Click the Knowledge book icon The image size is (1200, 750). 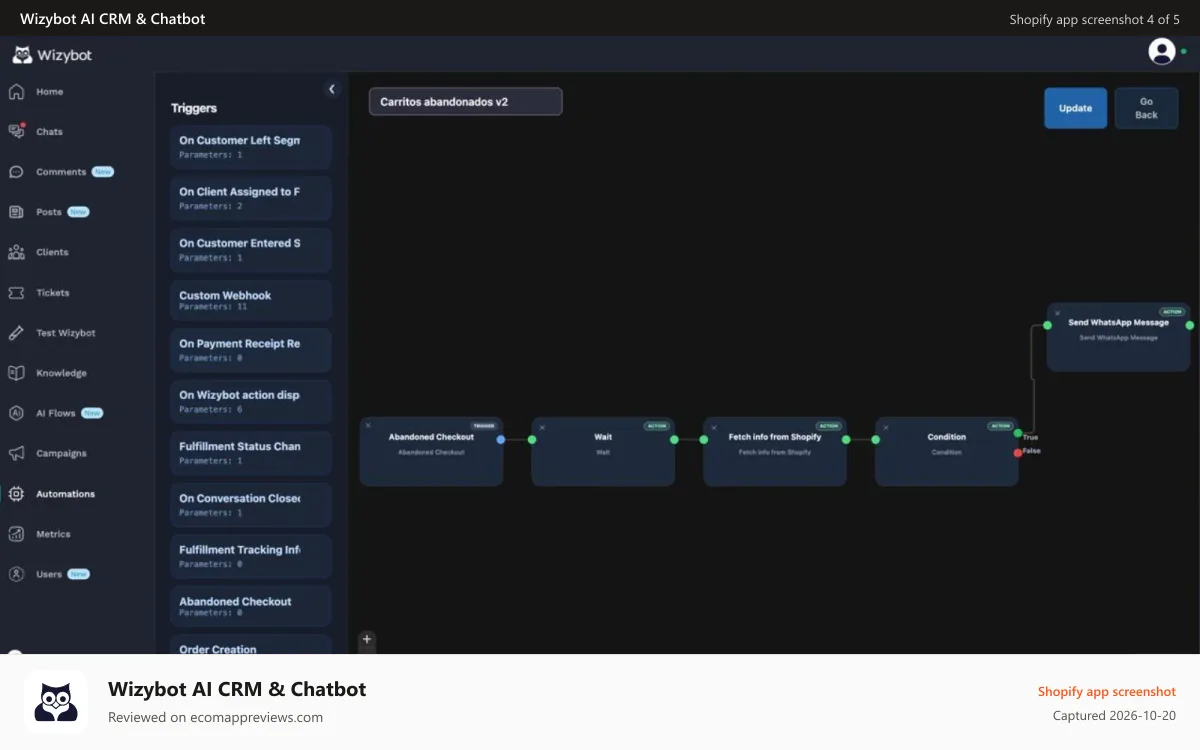pyautogui.click(x=16, y=373)
